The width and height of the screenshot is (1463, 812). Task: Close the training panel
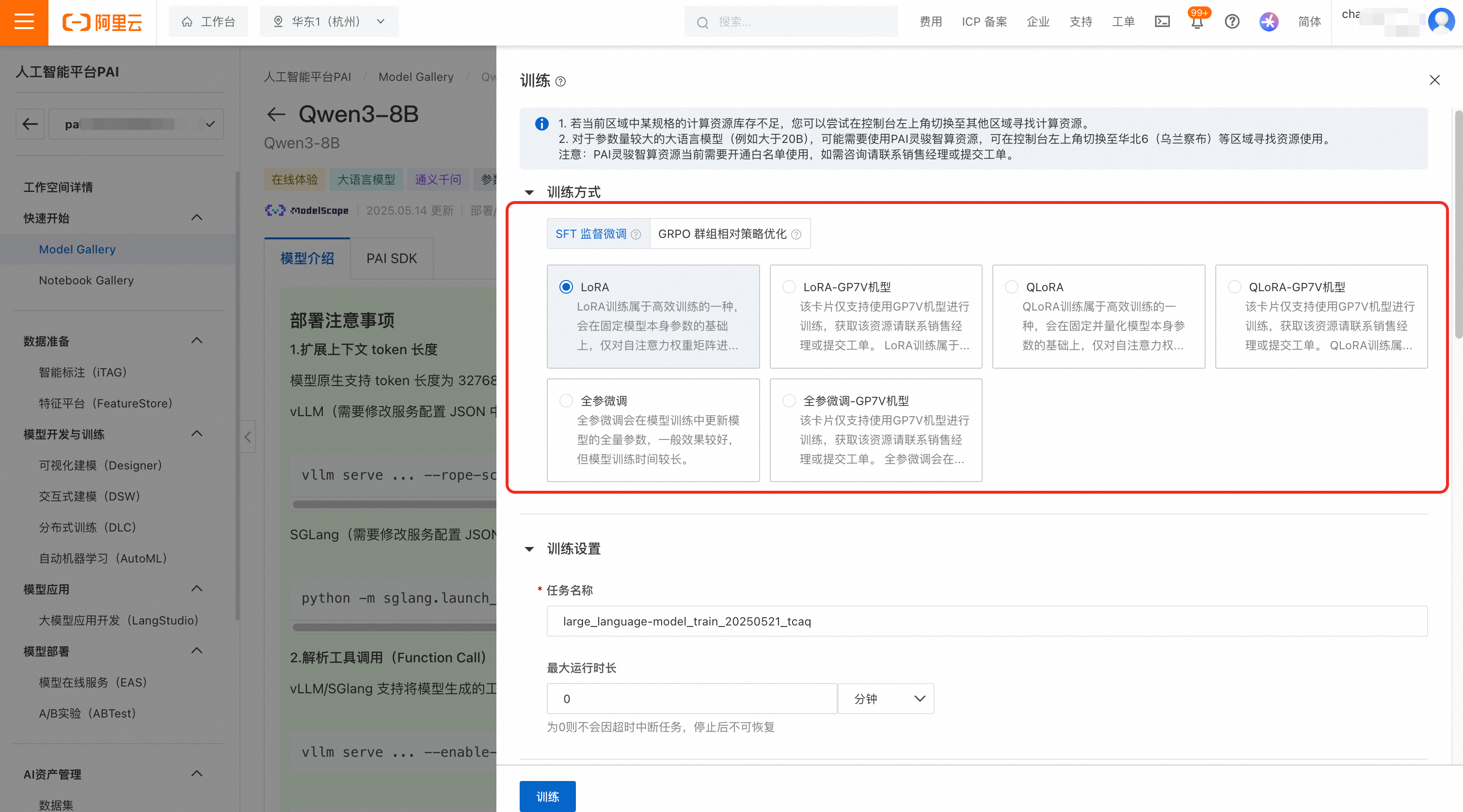point(1434,80)
